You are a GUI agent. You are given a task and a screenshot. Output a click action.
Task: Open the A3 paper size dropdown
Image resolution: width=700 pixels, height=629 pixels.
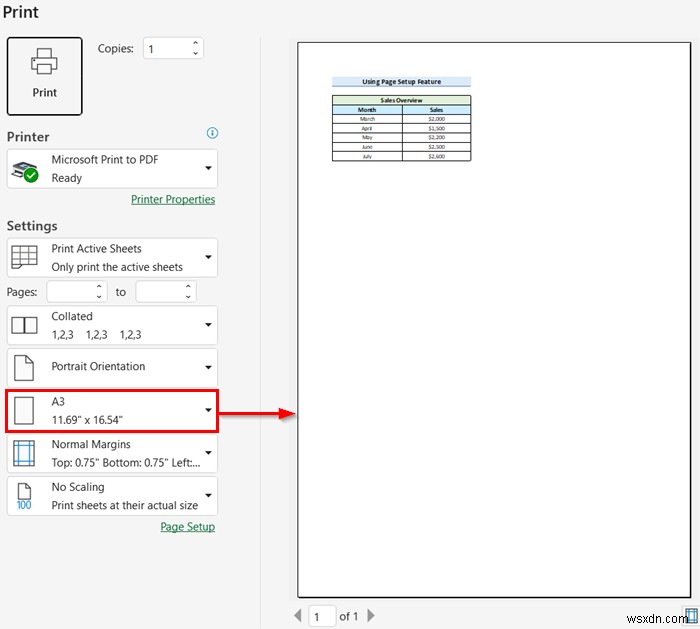point(112,411)
